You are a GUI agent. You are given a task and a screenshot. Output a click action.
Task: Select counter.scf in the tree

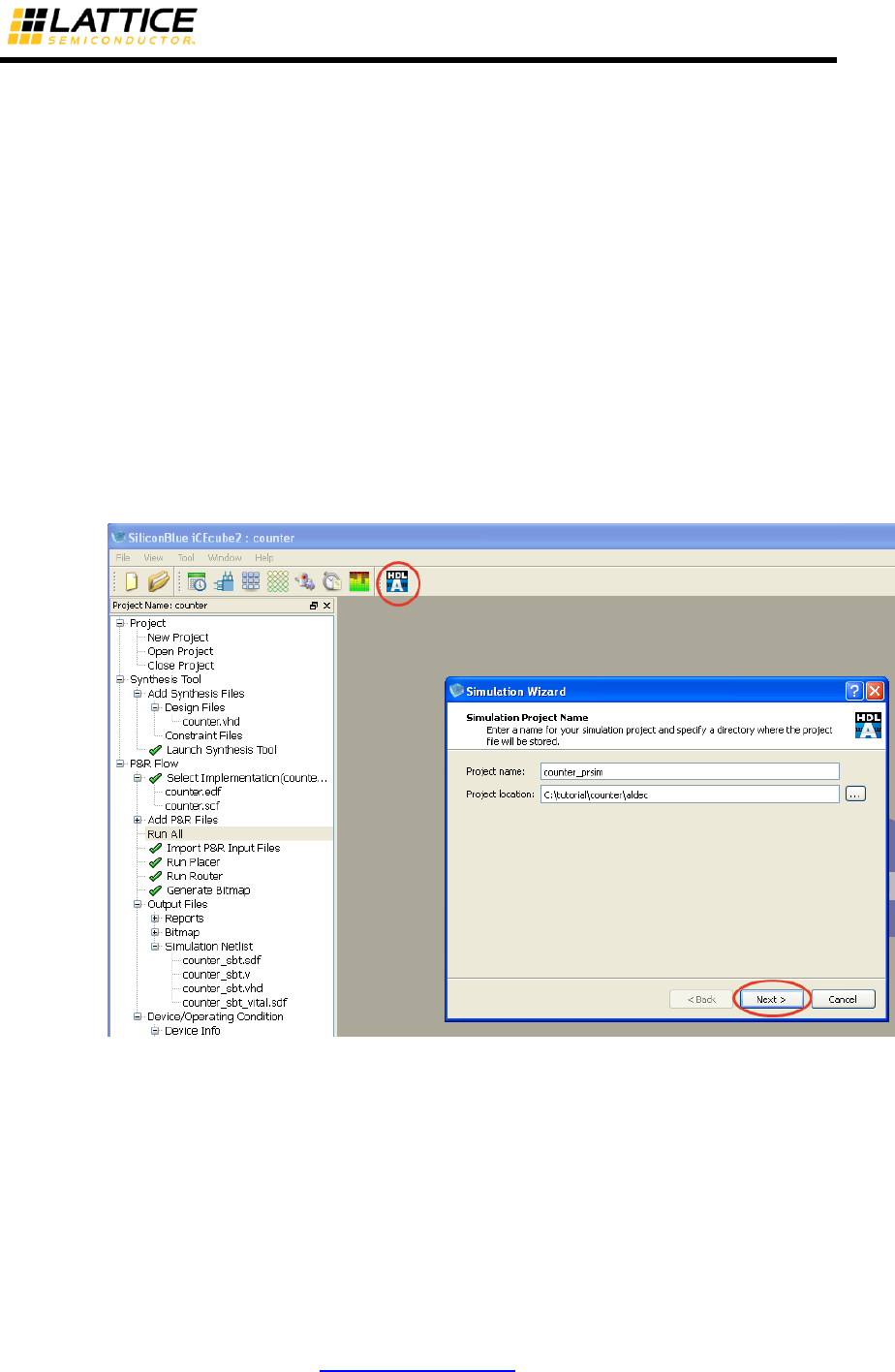[x=192, y=806]
